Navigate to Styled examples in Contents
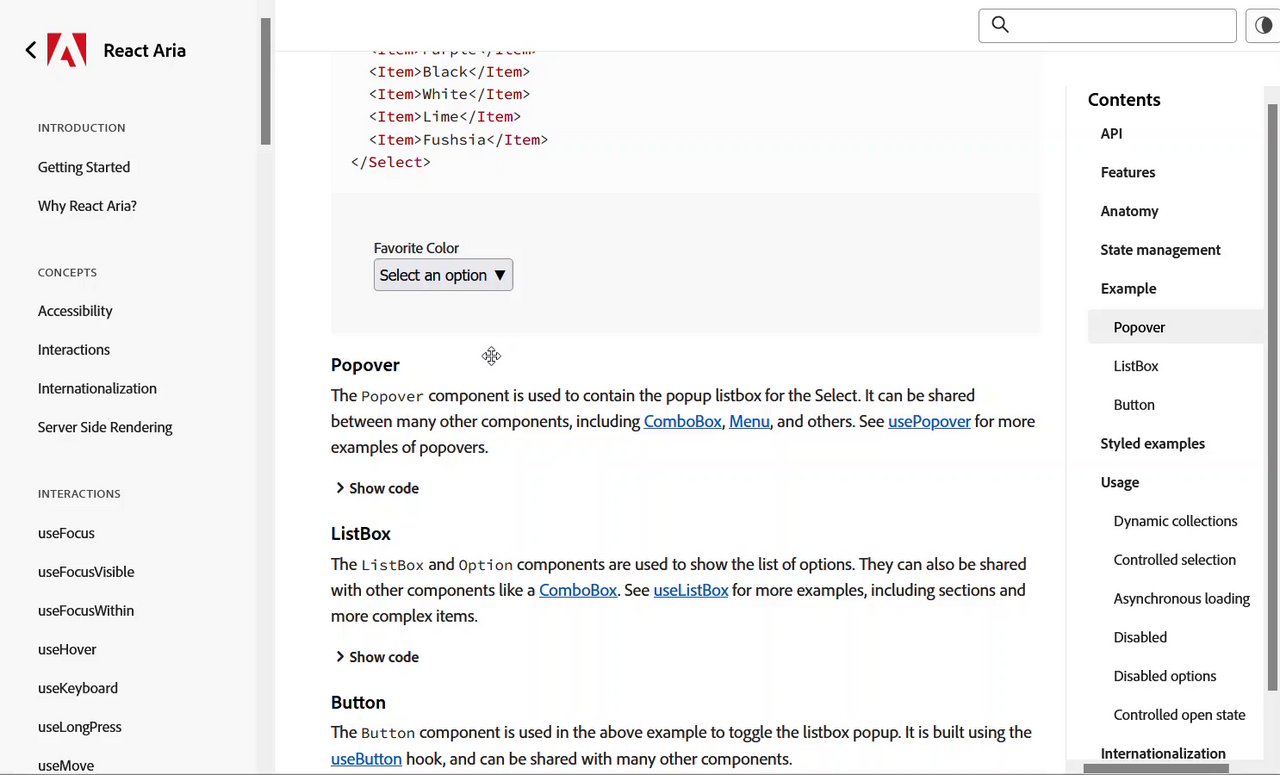1280x775 pixels. 1152,443
